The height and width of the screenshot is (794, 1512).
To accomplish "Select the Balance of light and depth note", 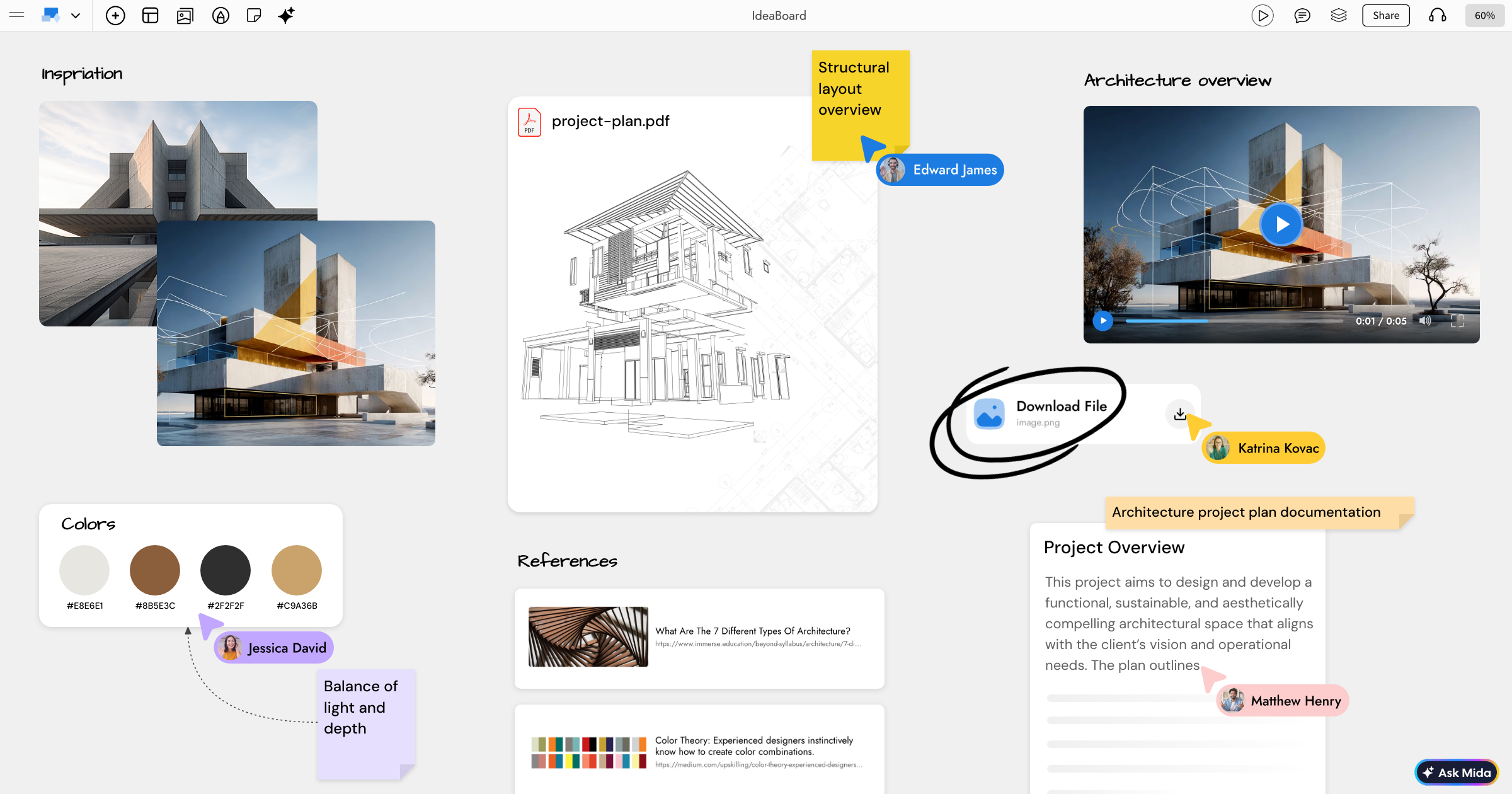I will (x=366, y=724).
